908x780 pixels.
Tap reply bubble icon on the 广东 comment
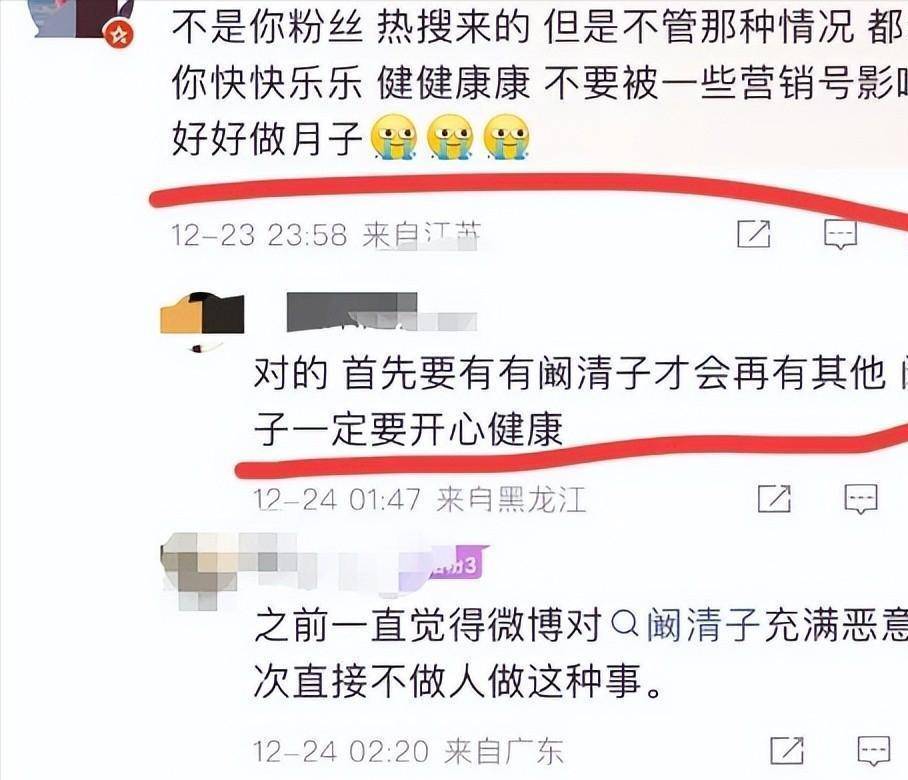pos(874,751)
